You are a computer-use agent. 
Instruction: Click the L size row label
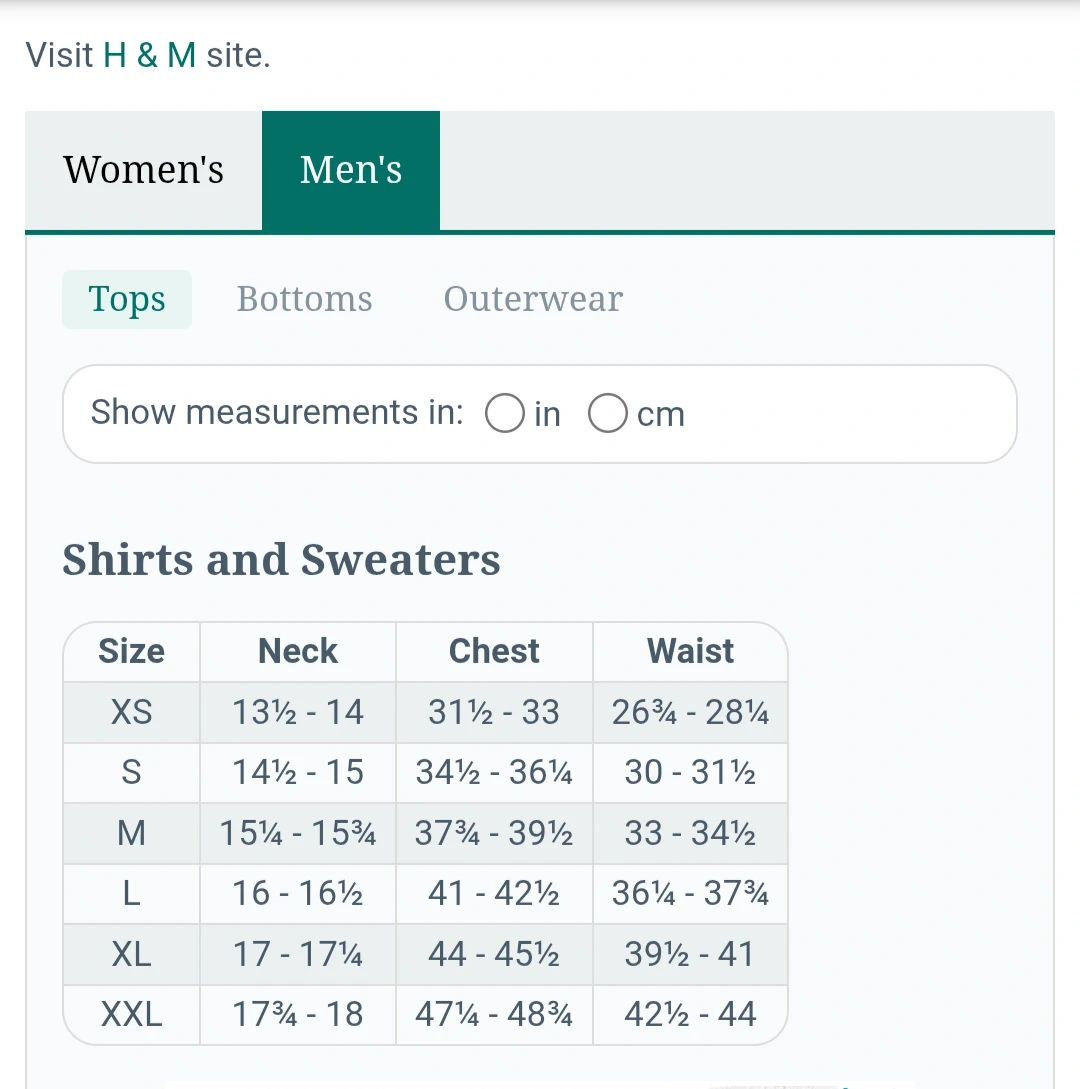tap(131, 893)
